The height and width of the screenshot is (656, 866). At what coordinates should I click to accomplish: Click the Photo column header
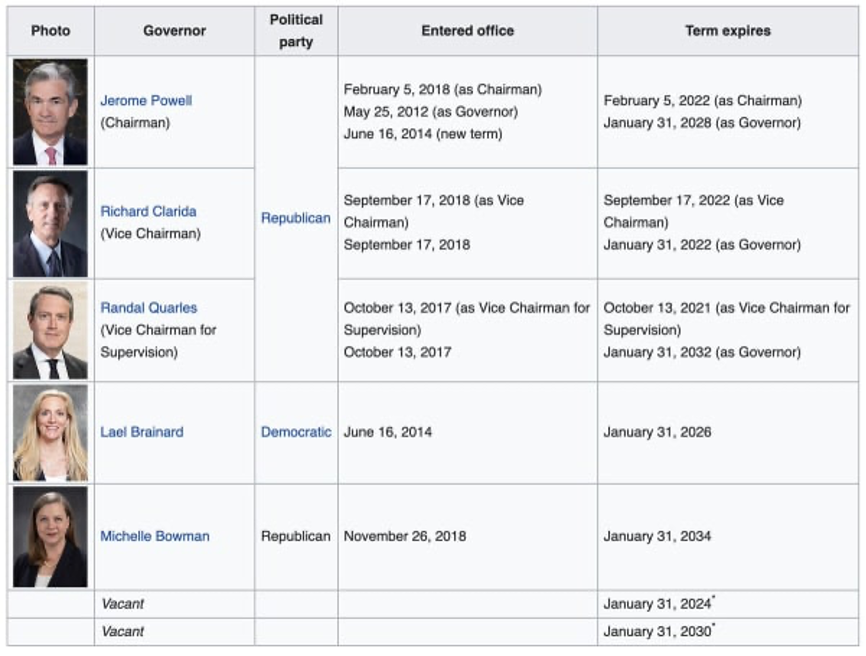point(50,31)
